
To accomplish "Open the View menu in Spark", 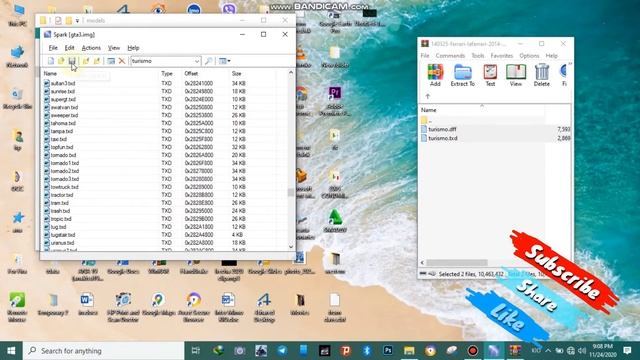I will (x=114, y=48).
